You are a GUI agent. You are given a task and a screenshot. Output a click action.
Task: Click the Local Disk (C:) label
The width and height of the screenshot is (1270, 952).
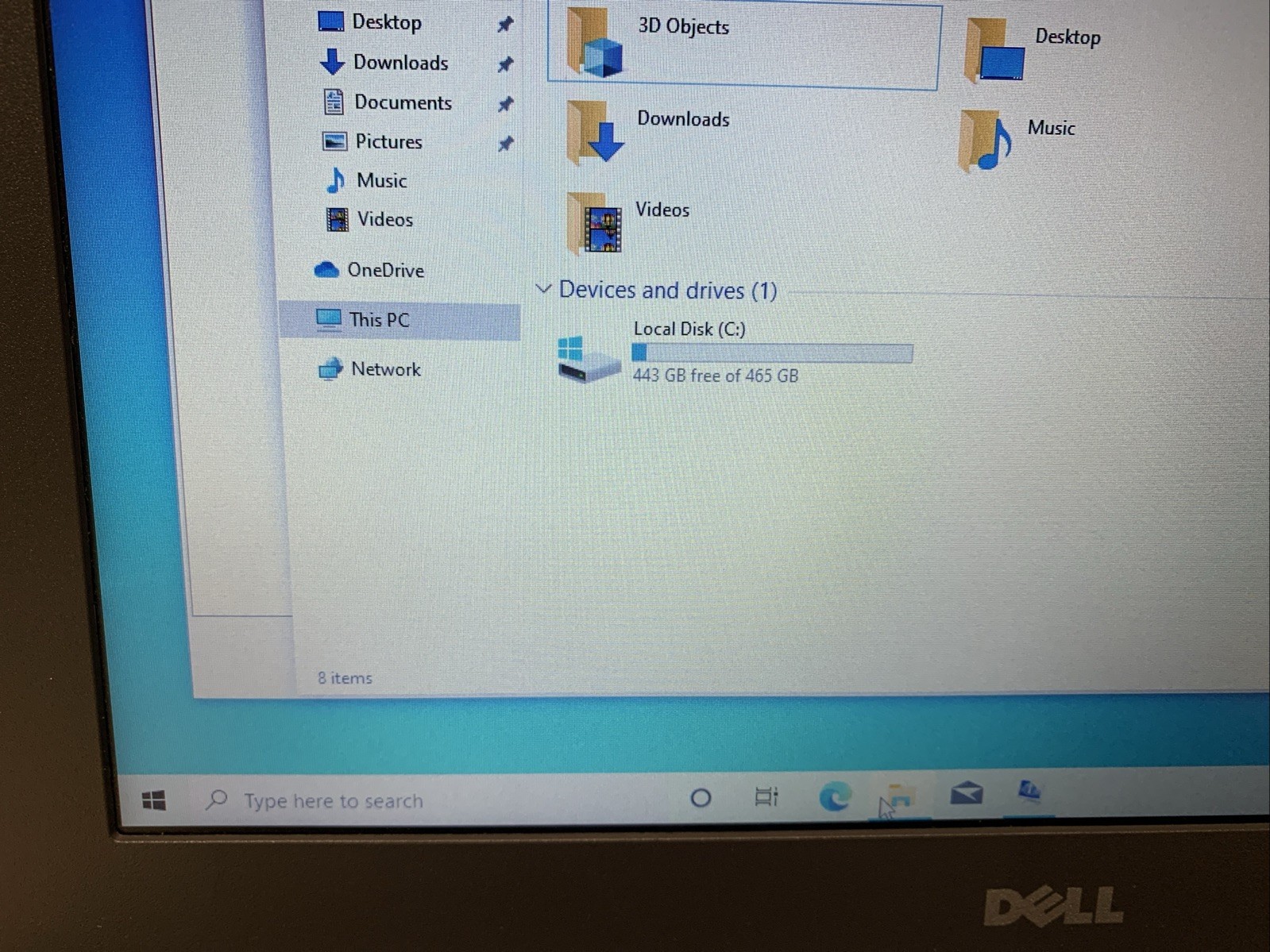tap(689, 329)
